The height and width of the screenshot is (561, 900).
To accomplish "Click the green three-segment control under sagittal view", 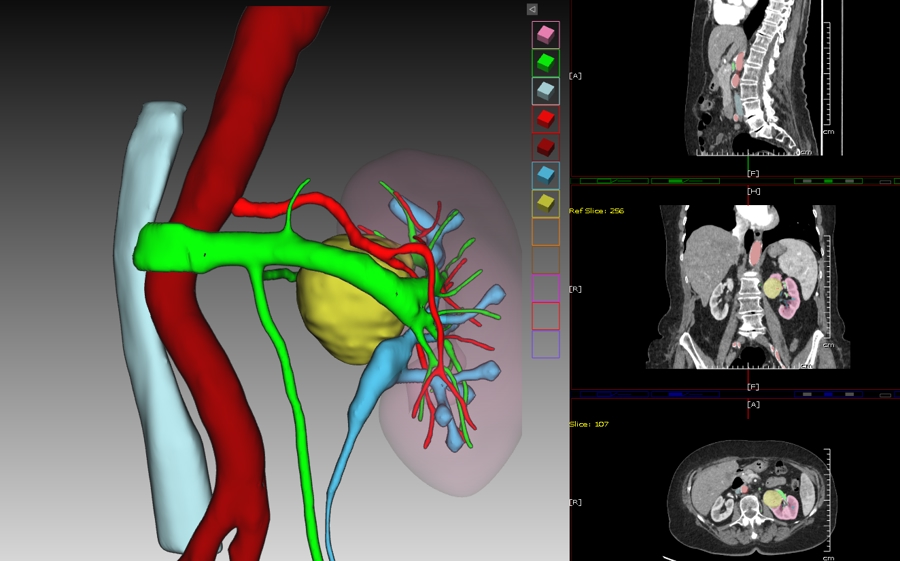I will point(828,181).
